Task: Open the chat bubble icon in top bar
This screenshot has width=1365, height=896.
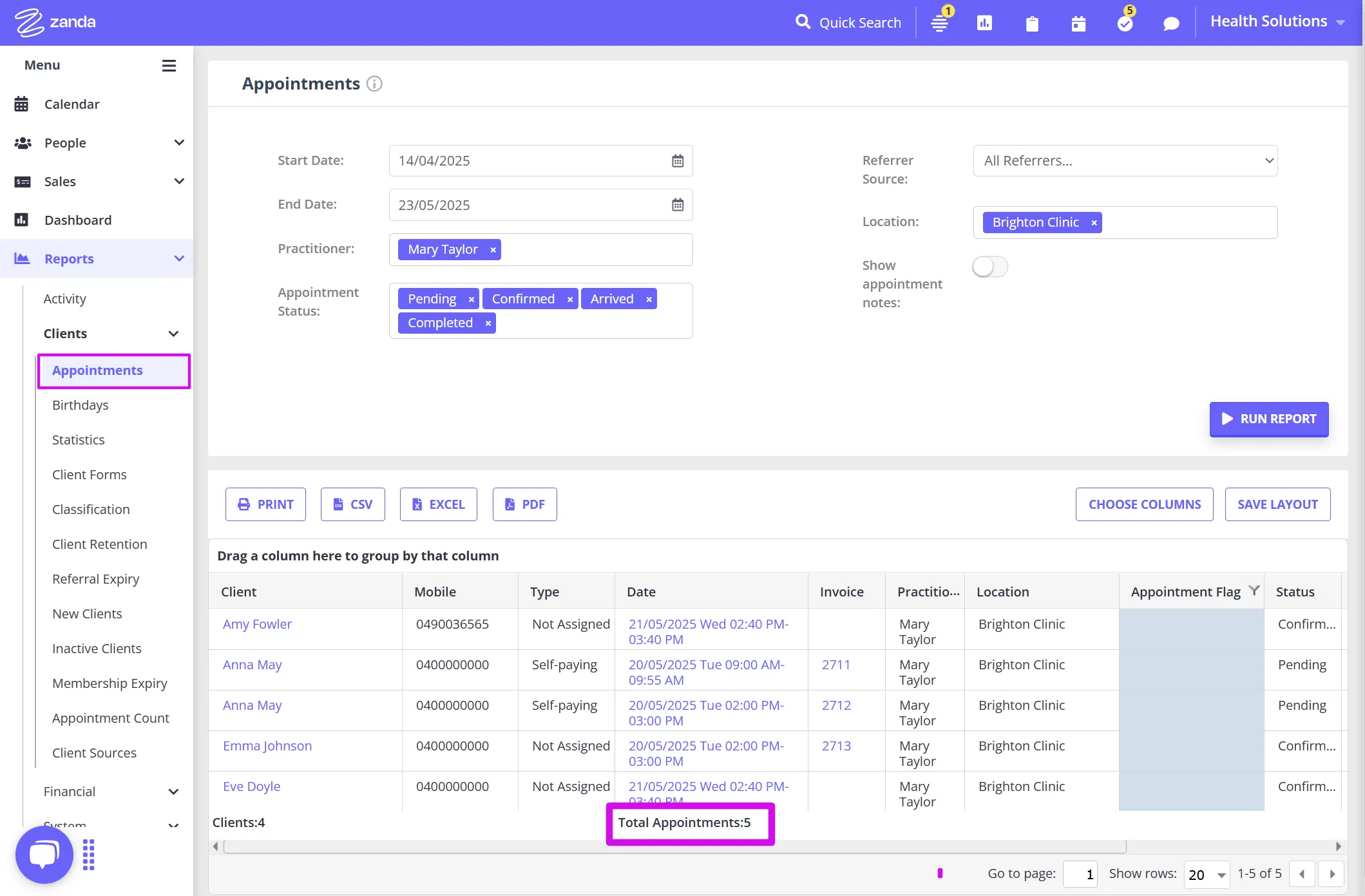Action: pyautogui.click(x=1171, y=23)
